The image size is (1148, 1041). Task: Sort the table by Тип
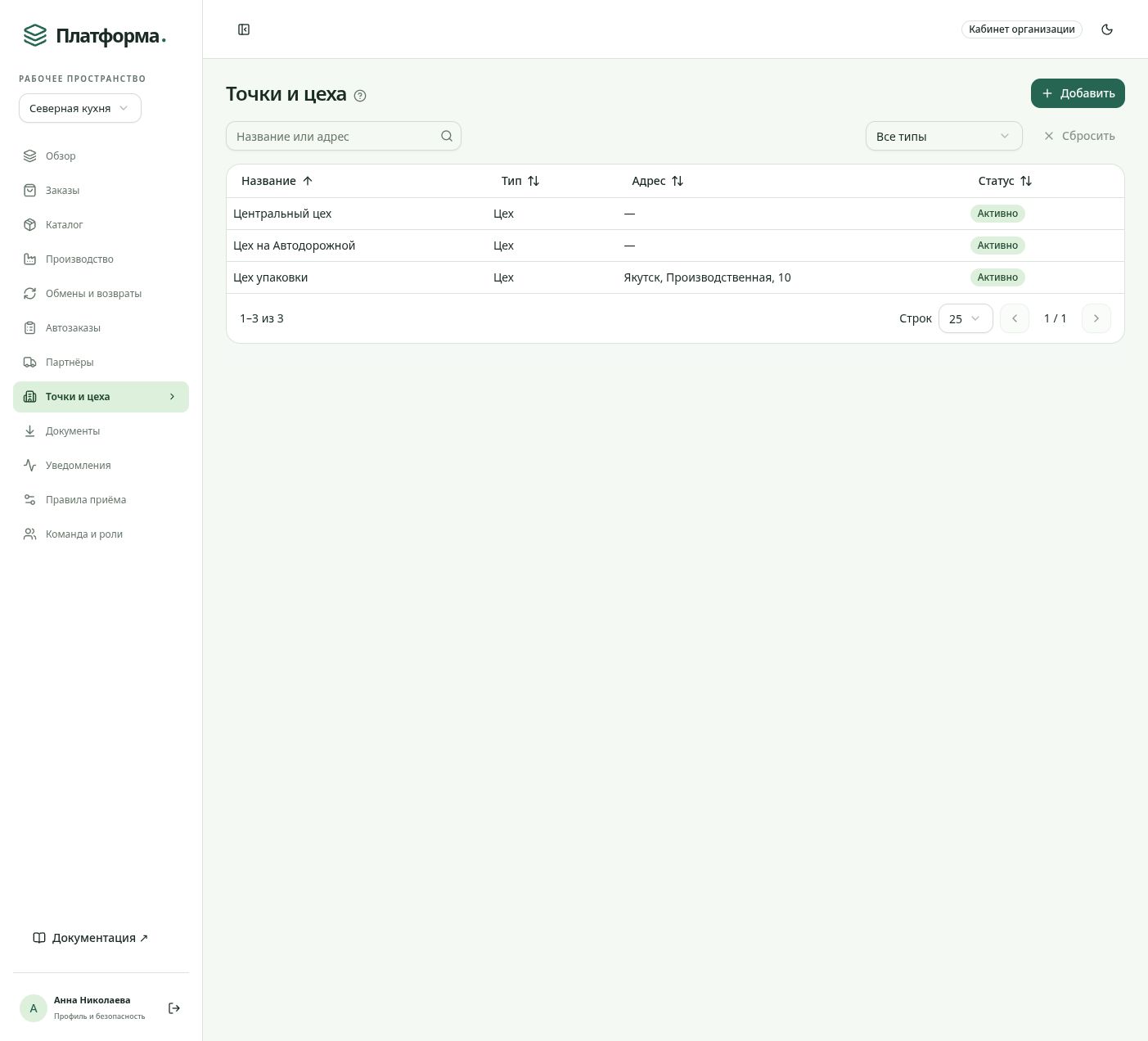[520, 181]
